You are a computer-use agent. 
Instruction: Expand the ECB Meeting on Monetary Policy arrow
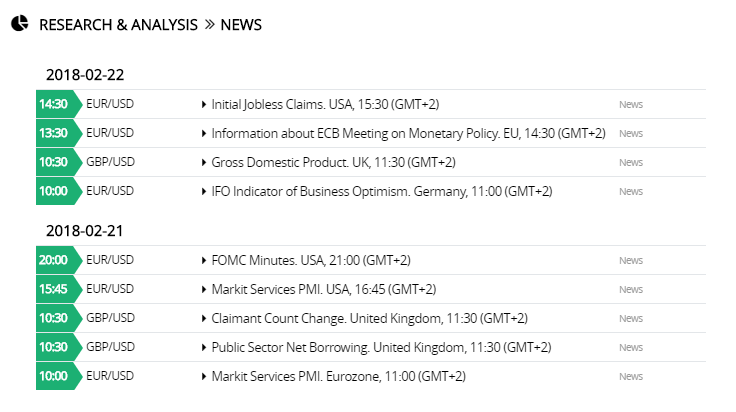click(204, 133)
